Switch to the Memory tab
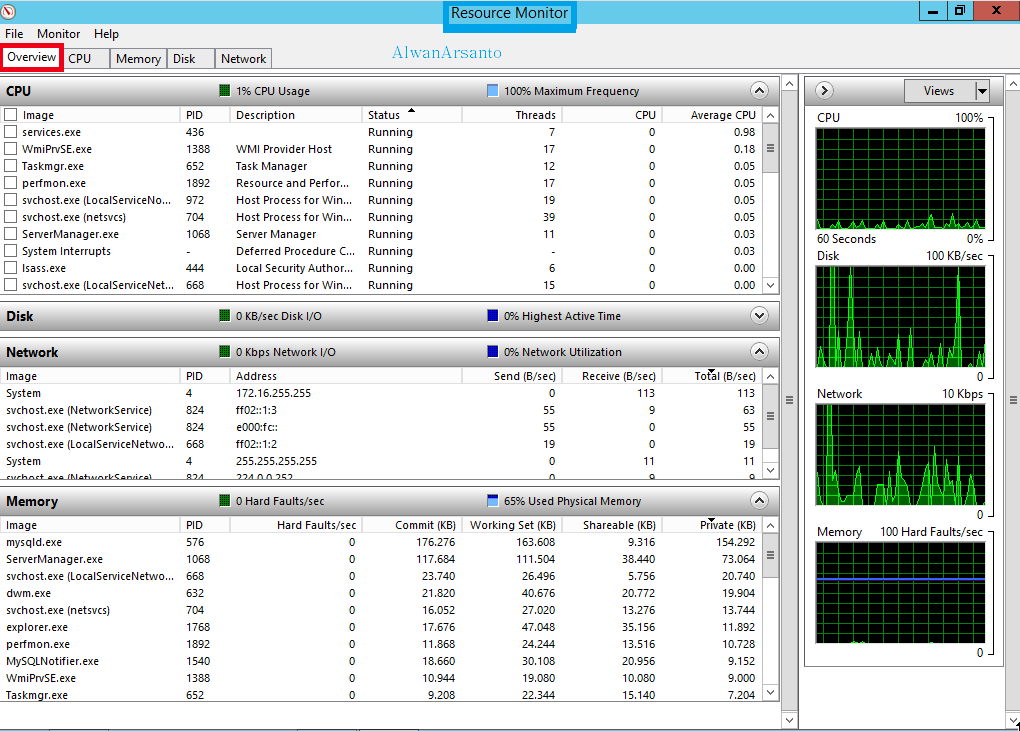Image resolution: width=1020 pixels, height=731 pixels. (x=138, y=58)
